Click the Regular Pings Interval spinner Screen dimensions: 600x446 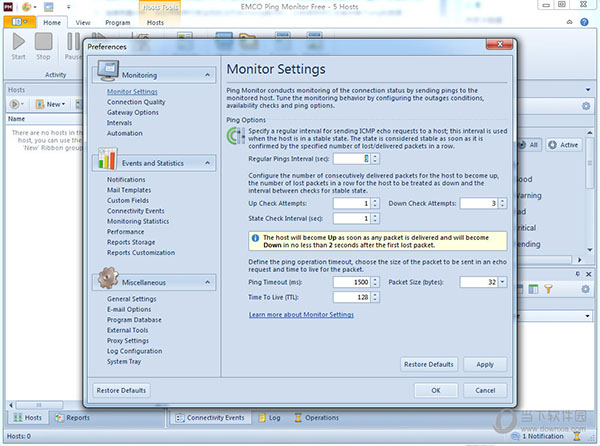pyautogui.click(x=375, y=159)
